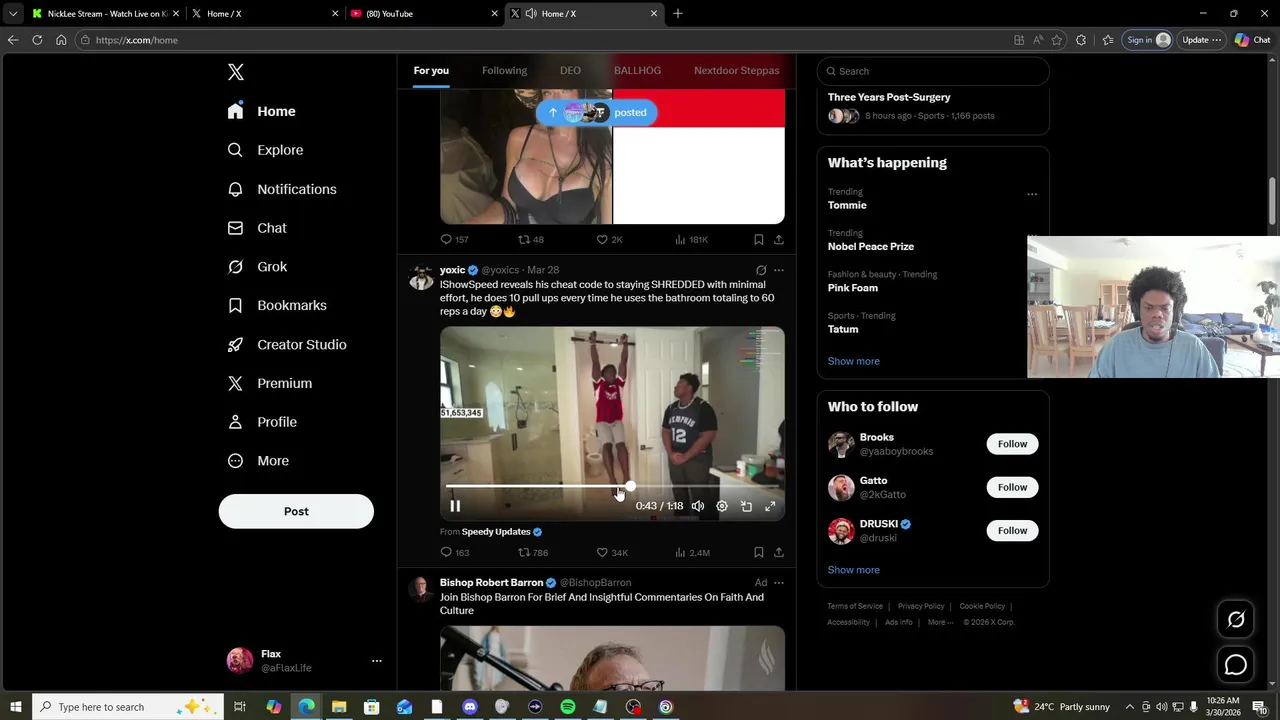1280x720 pixels.
Task: Expand the More menu in the sidebar
Action: 258,461
